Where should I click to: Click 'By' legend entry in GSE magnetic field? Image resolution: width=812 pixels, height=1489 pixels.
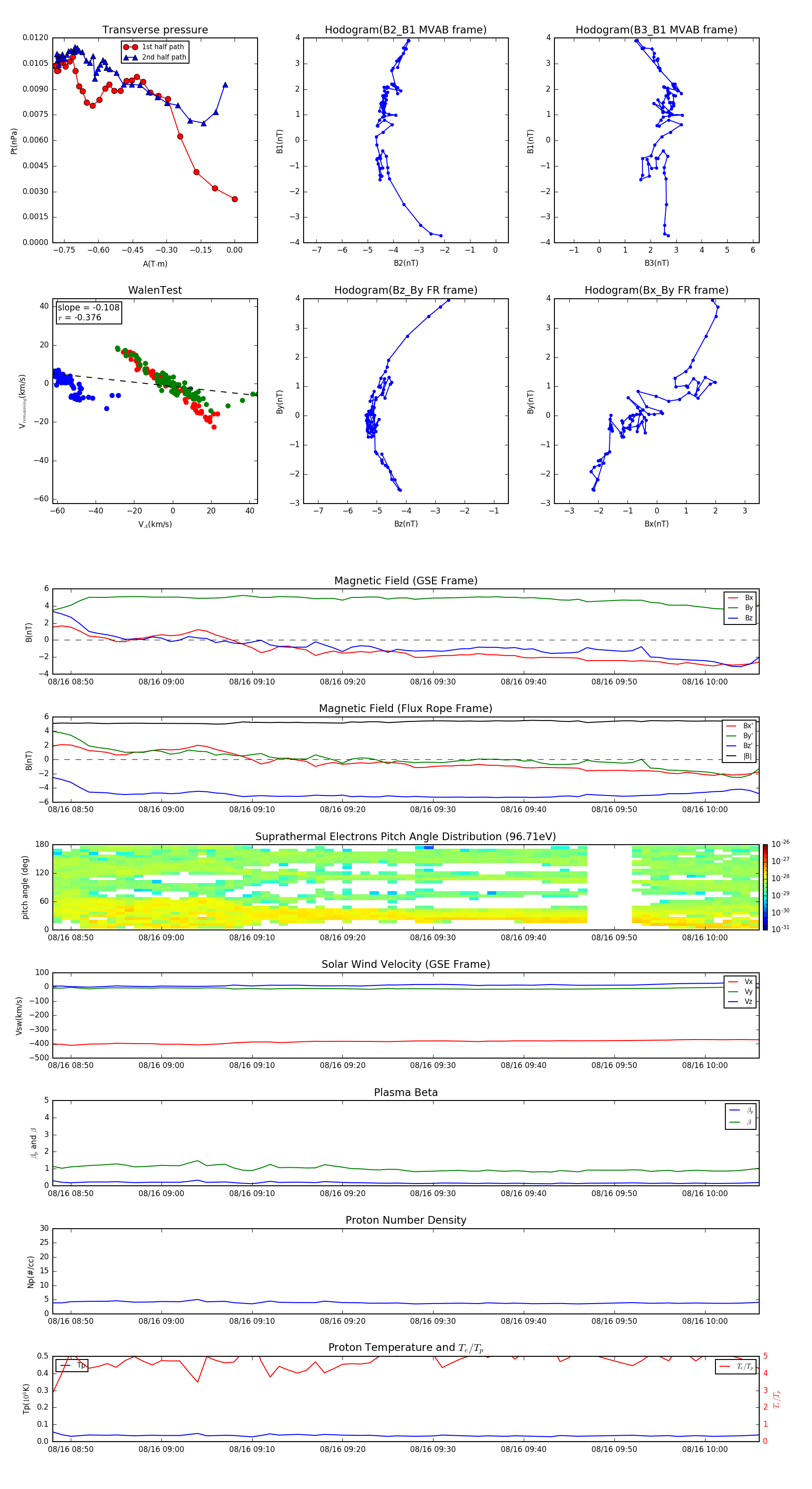(x=740, y=608)
